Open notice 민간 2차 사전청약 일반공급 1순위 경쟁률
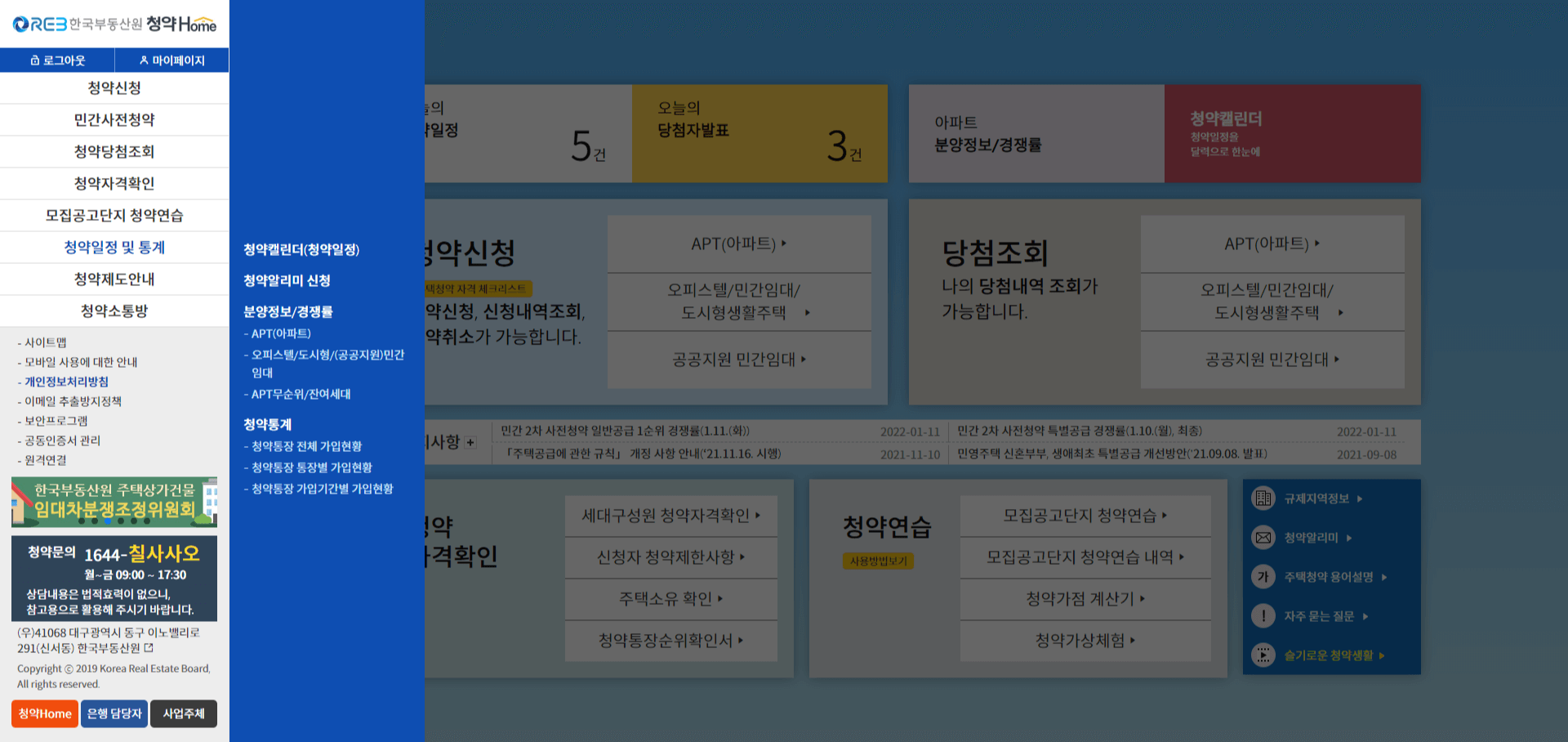Screen dimensions: 1568x742 pos(626,431)
